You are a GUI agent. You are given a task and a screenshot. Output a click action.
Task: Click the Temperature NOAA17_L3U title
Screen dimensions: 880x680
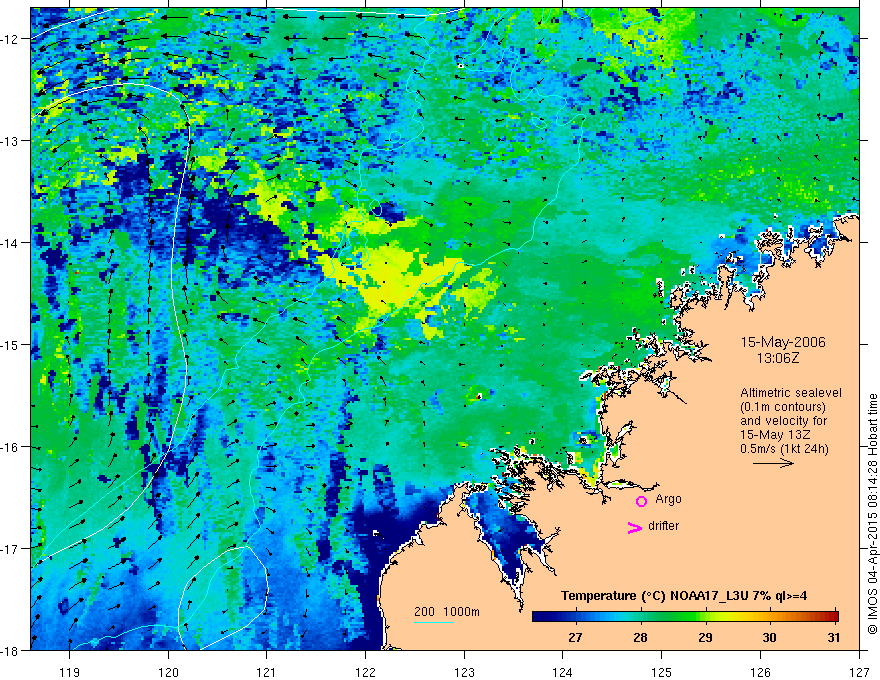(x=684, y=596)
